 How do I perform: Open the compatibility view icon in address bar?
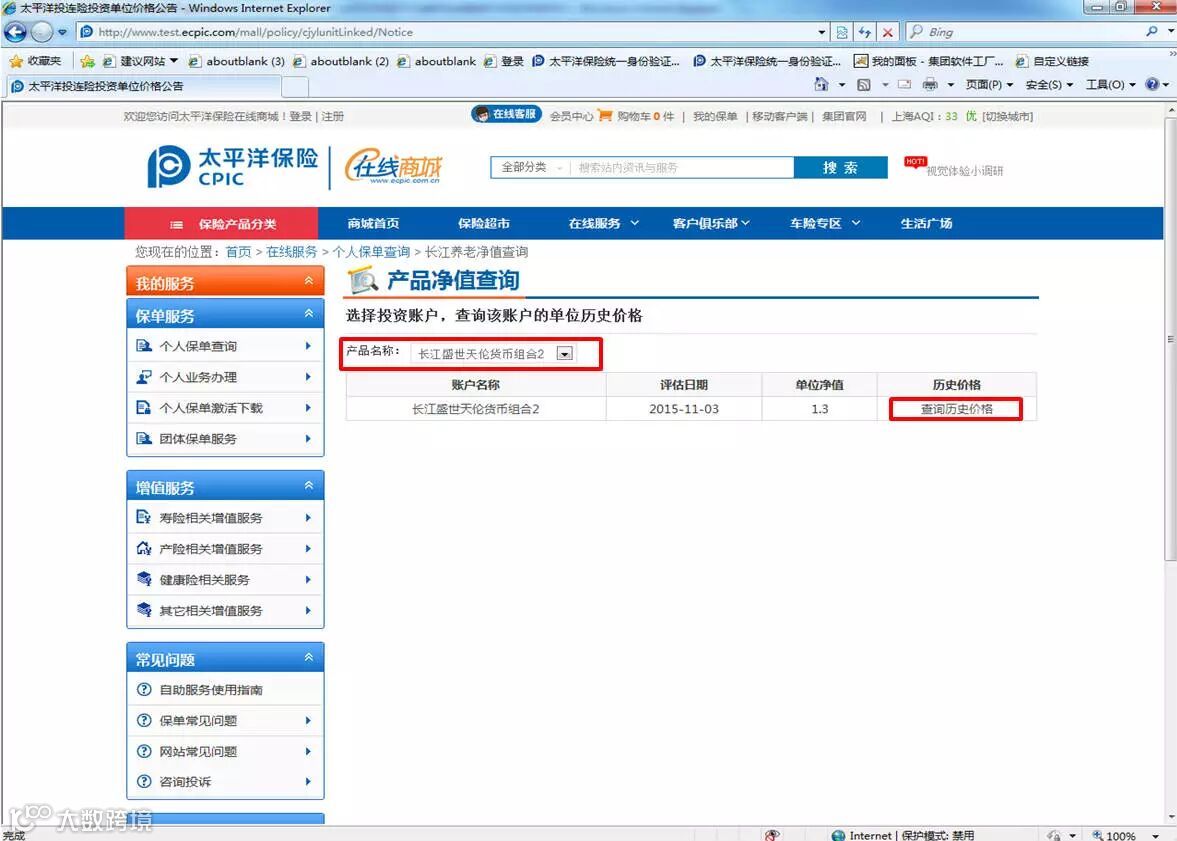[842, 32]
